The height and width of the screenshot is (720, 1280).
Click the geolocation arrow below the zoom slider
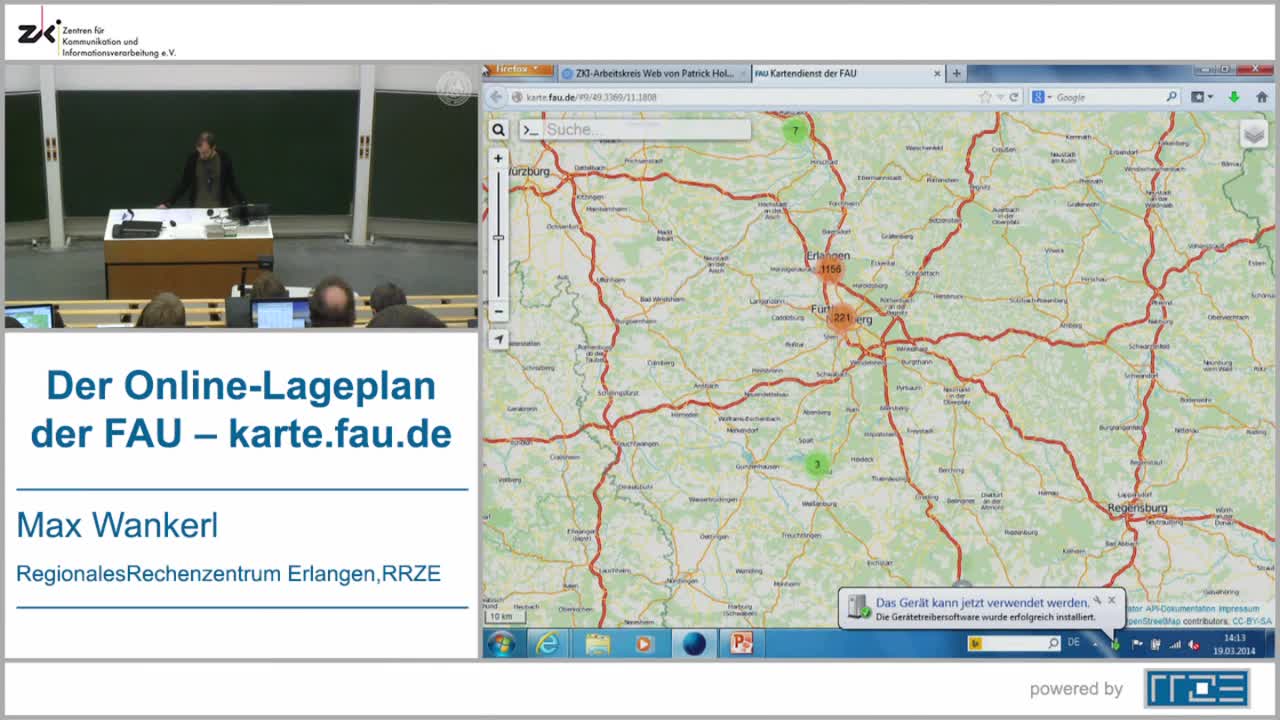[x=498, y=340]
